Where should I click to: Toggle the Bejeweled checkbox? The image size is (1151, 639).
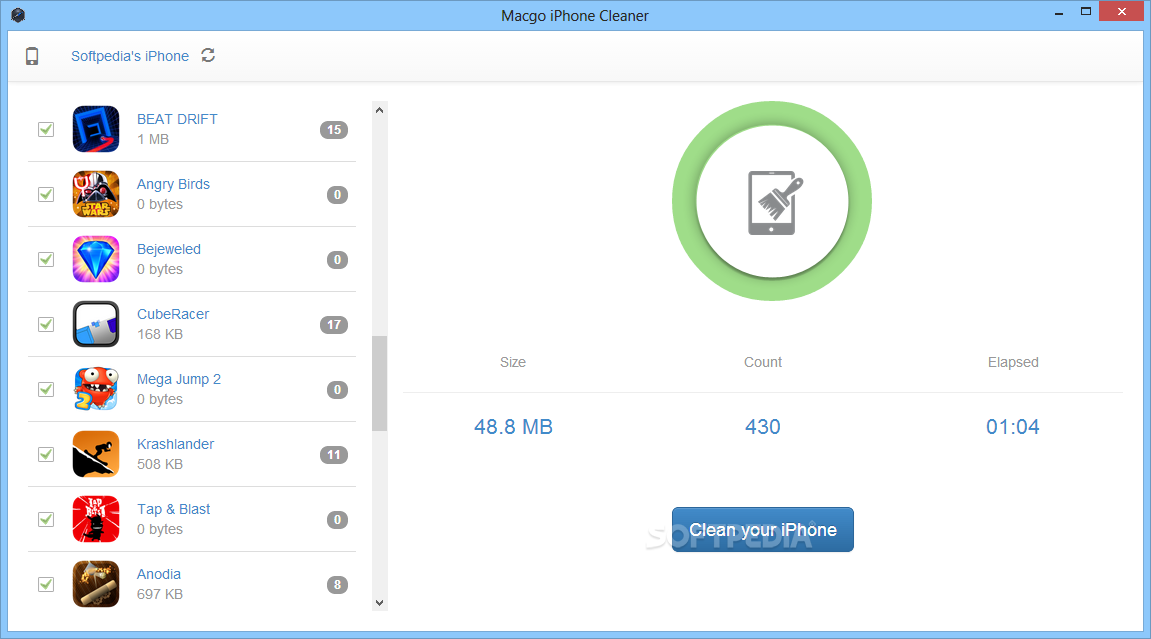point(46,259)
